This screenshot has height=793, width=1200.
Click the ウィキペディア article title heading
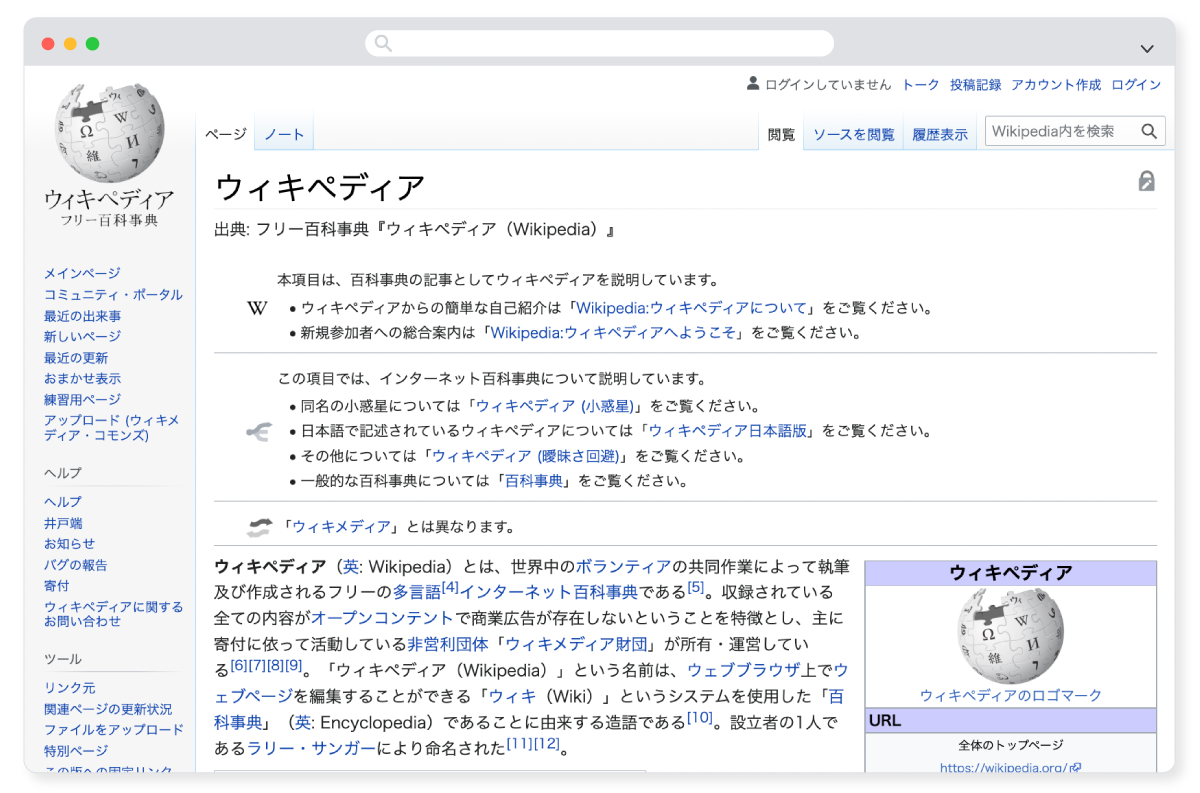(x=320, y=187)
